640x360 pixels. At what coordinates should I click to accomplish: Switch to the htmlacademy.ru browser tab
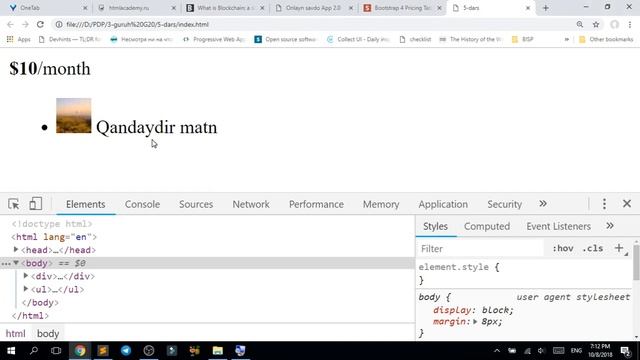pyautogui.click(x=135, y=8)
